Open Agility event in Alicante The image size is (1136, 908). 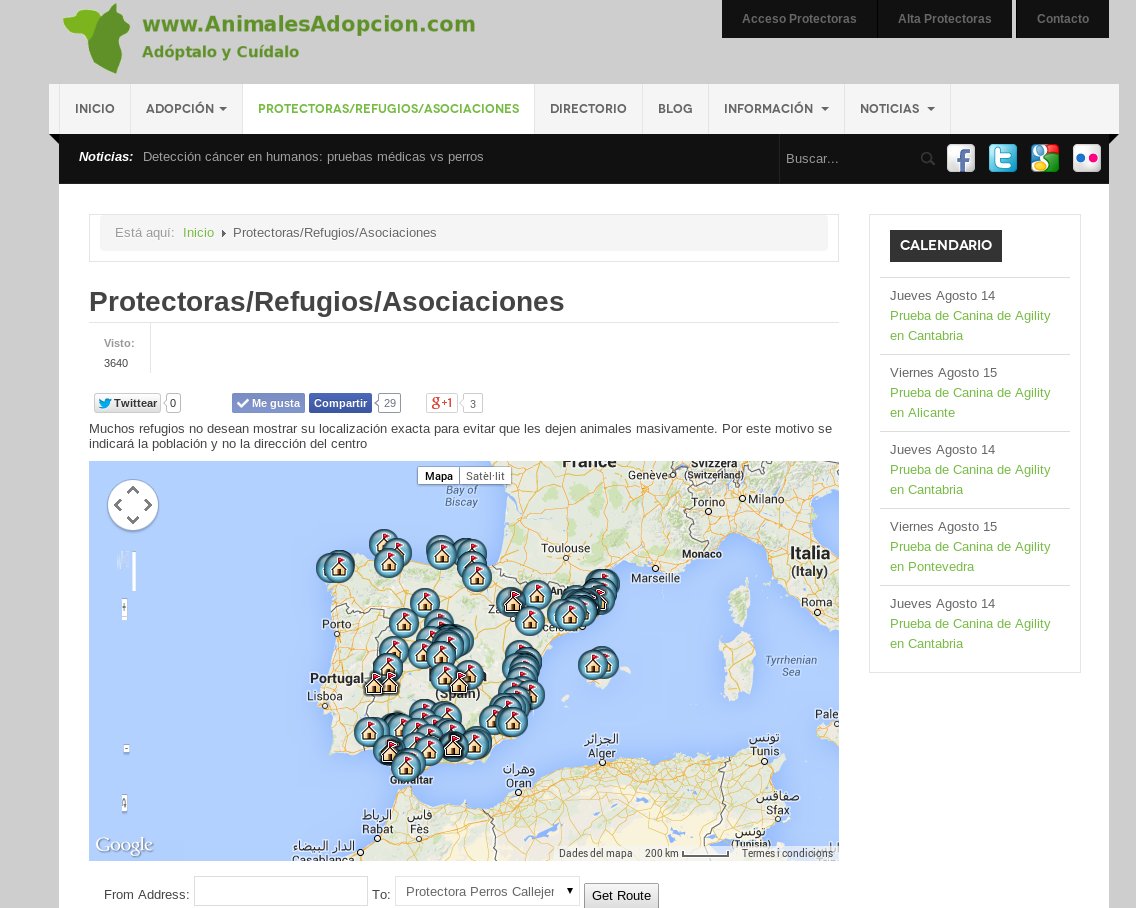(x=970, y=402)
